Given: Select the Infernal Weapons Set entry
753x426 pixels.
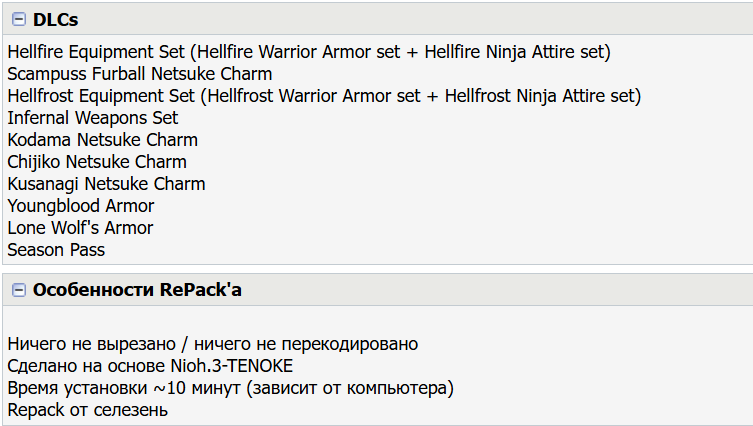Looking at the screenshot, I should point(92,118).
